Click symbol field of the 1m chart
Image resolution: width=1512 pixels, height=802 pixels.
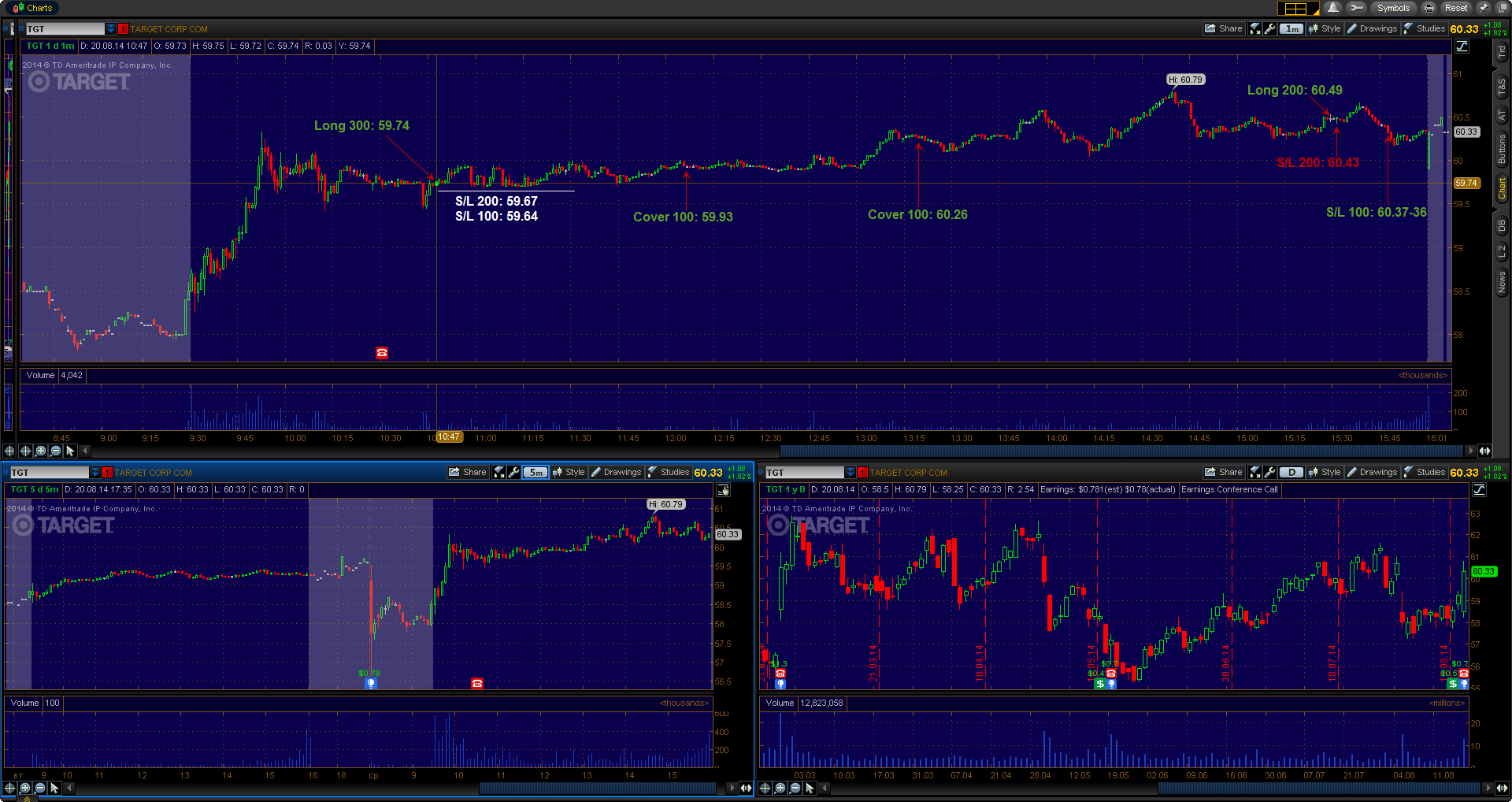tap(65, 29)
